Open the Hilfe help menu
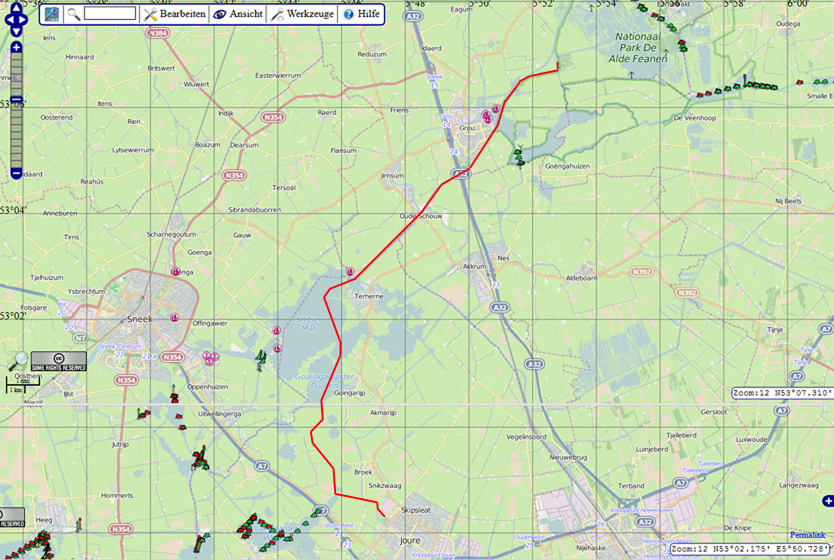Viewport: 834px width, 560px height. (361, 15)
